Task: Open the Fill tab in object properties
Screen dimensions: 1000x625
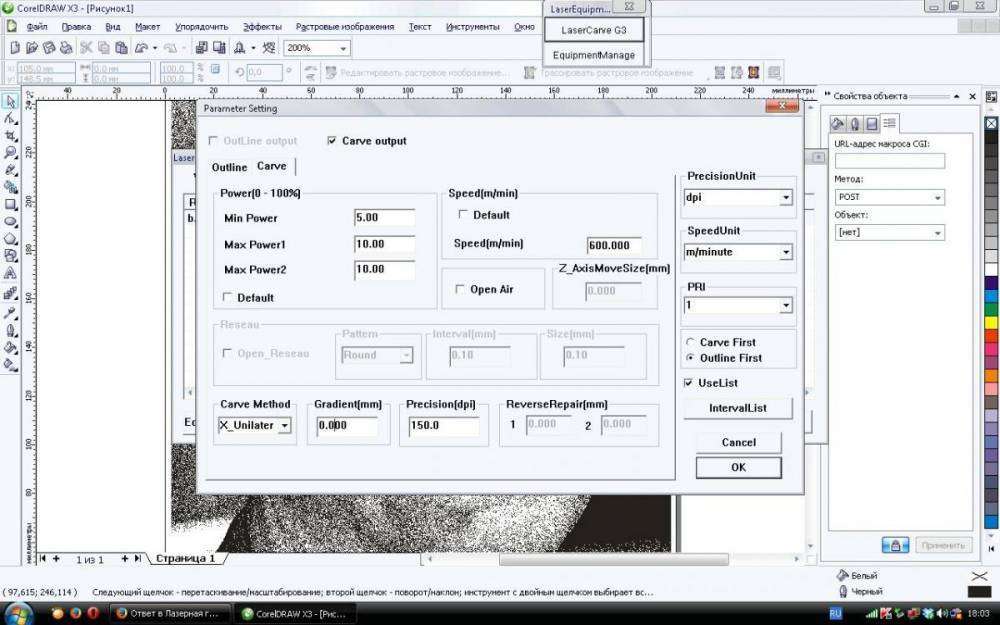Action: point(838,123)
